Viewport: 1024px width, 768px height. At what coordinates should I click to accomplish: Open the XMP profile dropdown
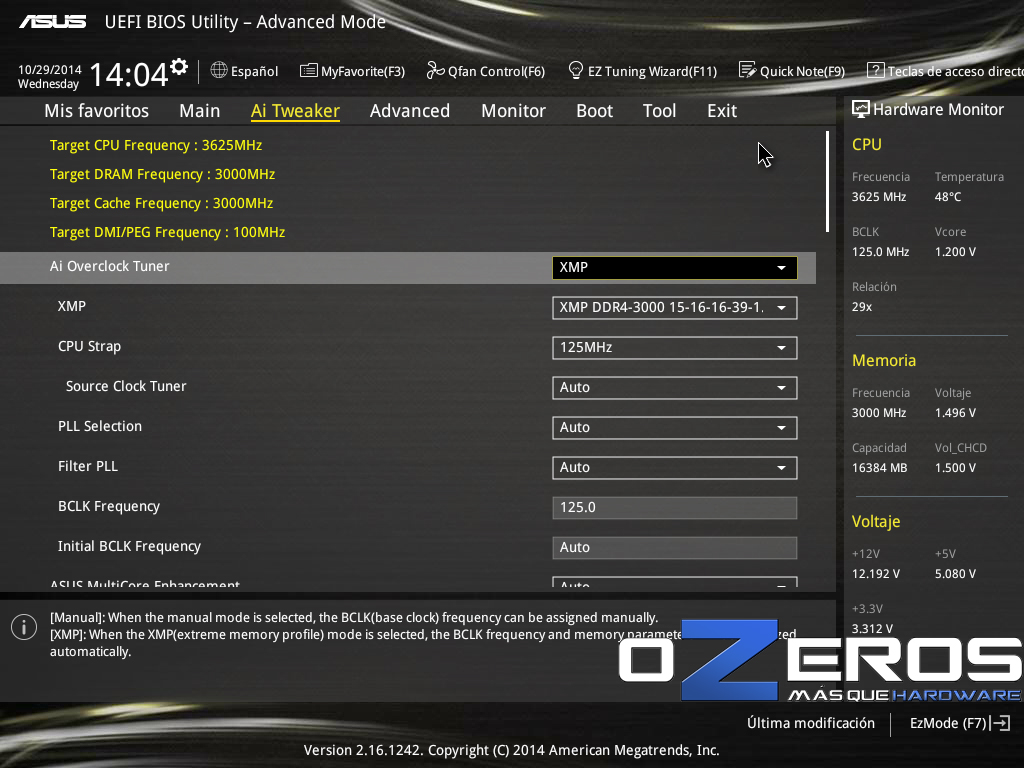[x=675, y=308]
